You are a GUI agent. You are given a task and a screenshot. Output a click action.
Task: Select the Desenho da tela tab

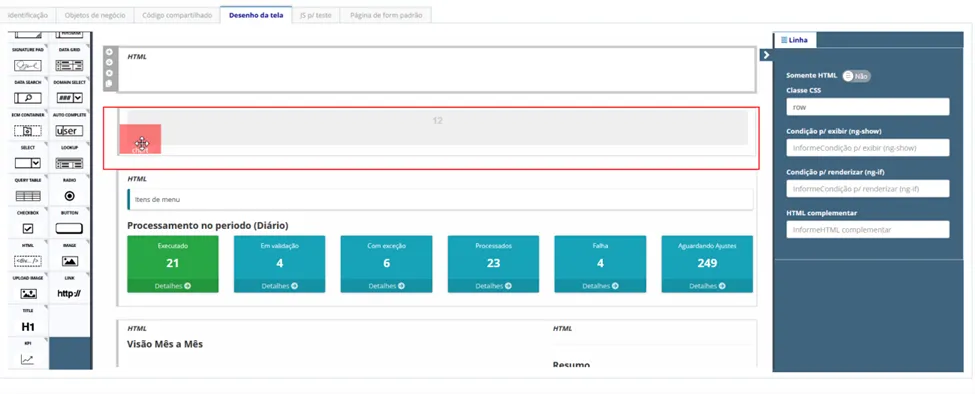click(x=256, y=16)
